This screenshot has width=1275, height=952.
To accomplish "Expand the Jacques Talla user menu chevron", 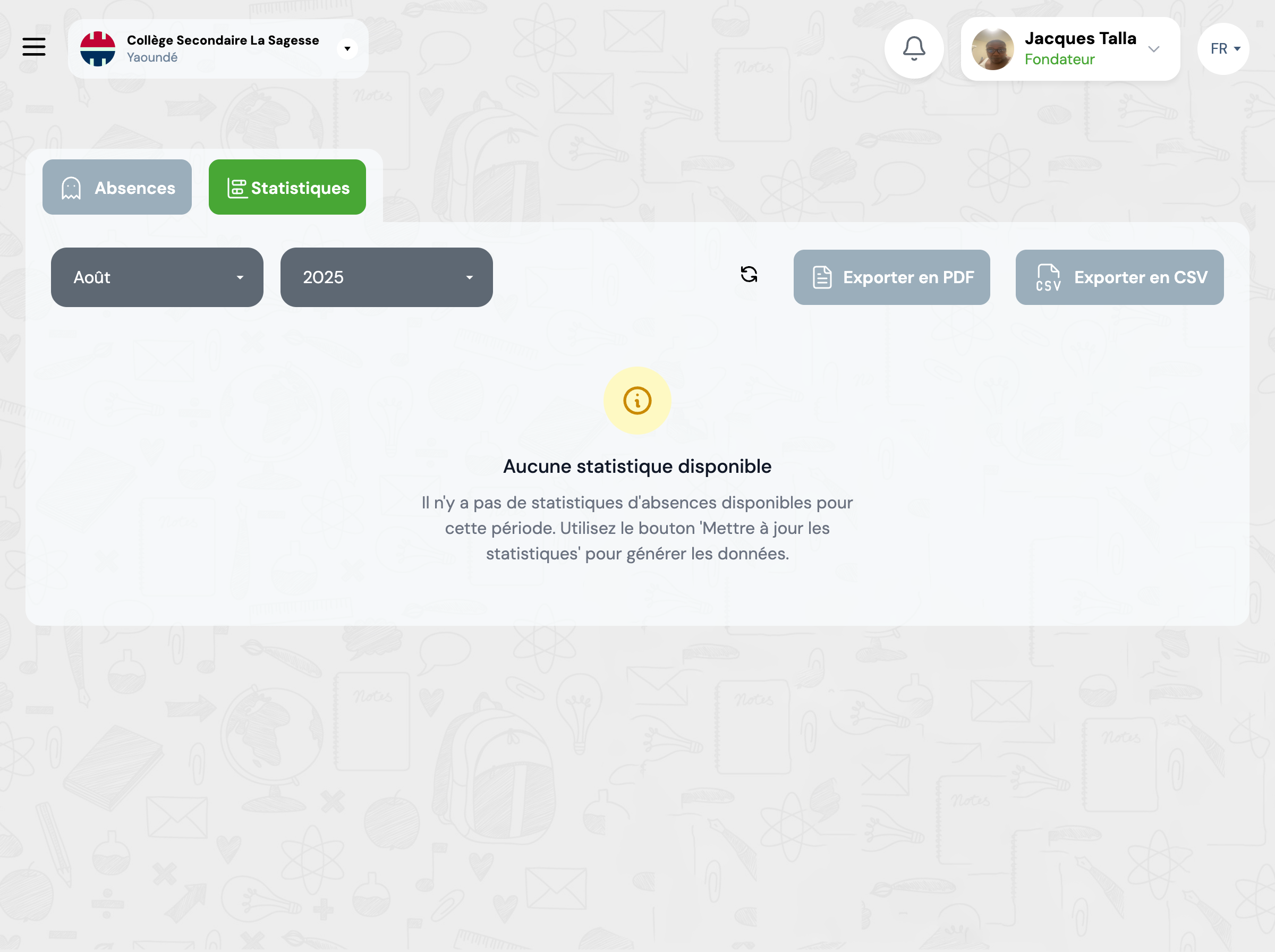I will coord(1153,49).
